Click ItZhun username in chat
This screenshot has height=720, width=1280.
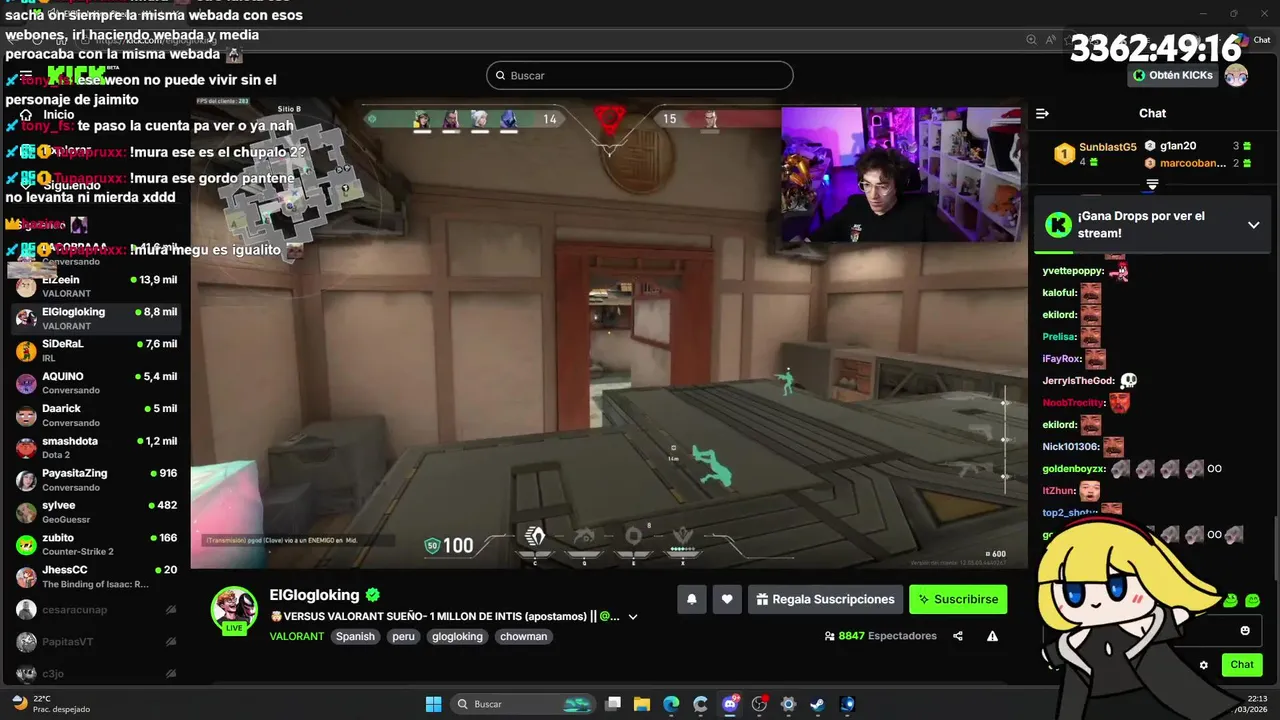pos(1059,490)
